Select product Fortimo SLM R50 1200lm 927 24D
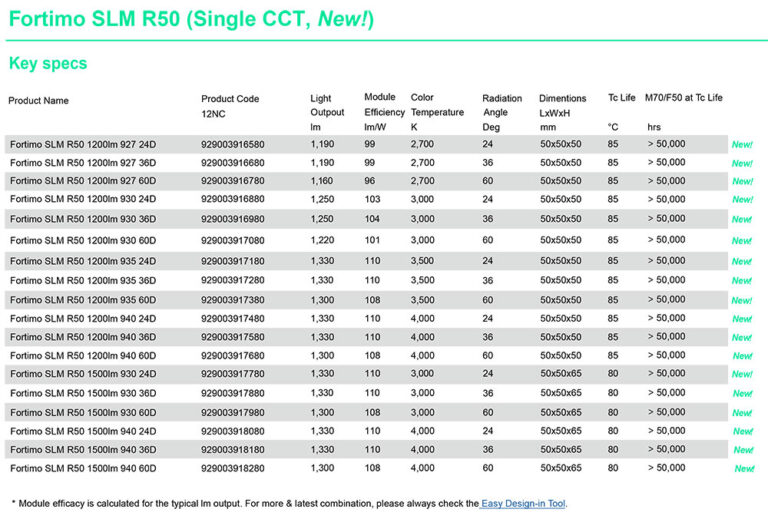The image size is (768, 519). tap(83, 145)
